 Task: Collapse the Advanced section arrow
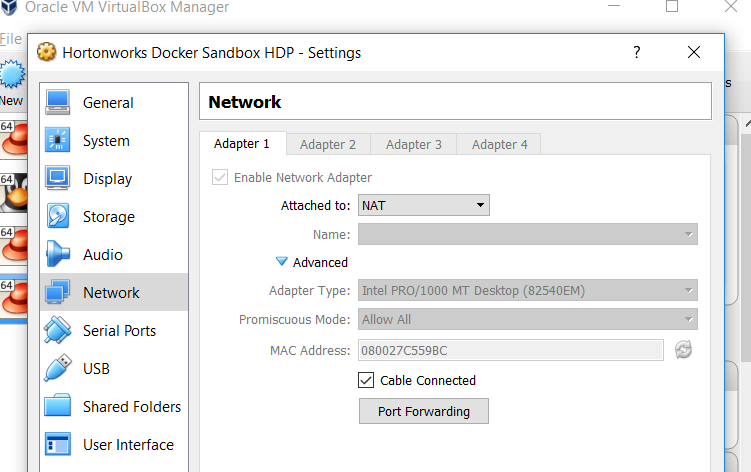[x=282, y=262]
